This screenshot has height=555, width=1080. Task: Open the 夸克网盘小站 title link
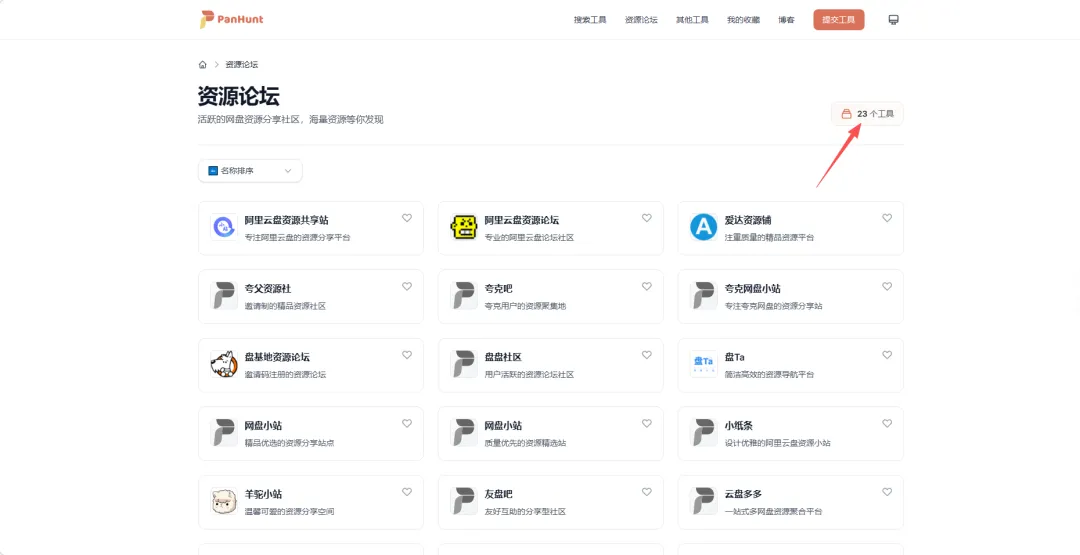[x=752, y=289]
